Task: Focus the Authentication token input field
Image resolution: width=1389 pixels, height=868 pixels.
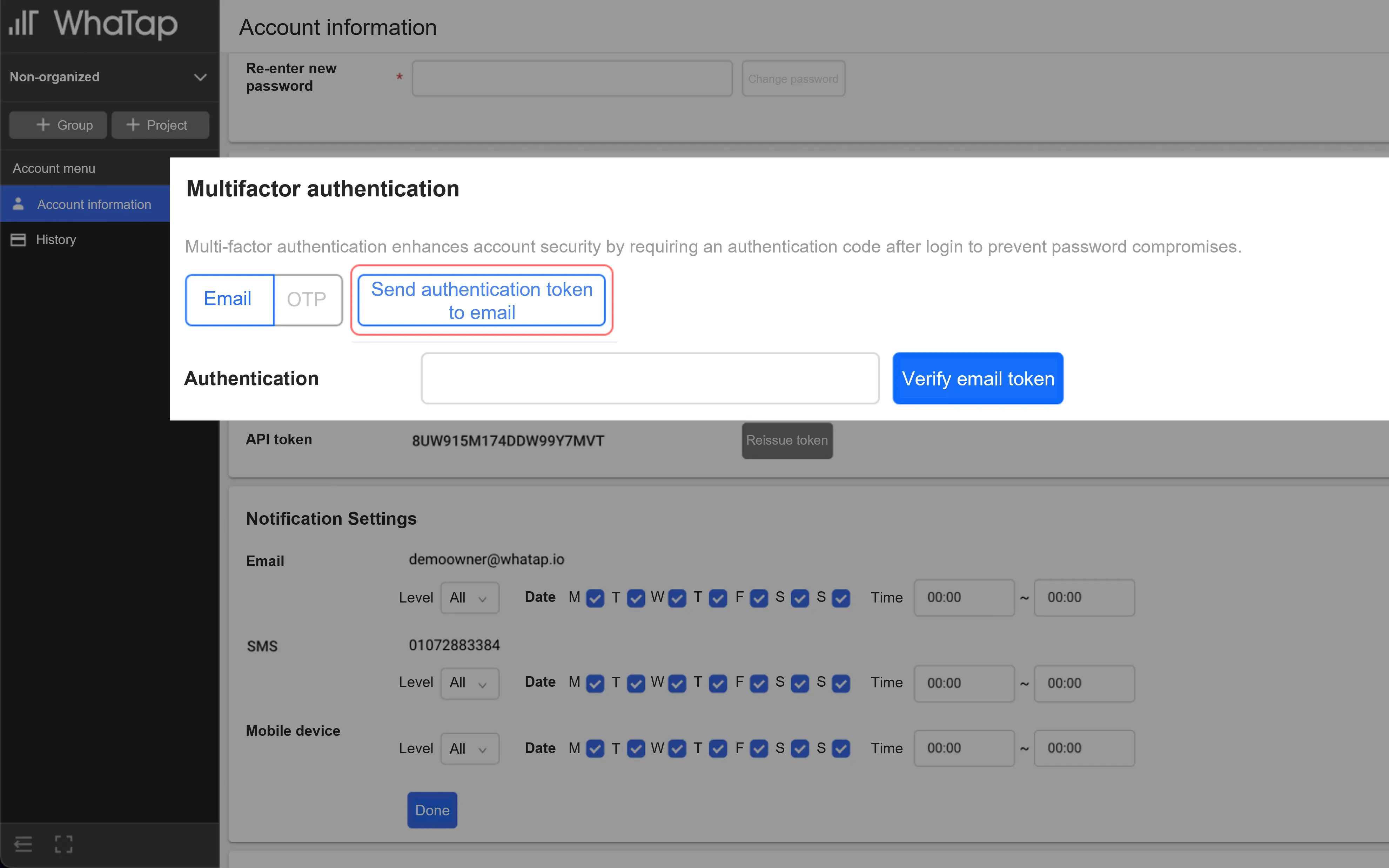Action: (x=650, y=378)
